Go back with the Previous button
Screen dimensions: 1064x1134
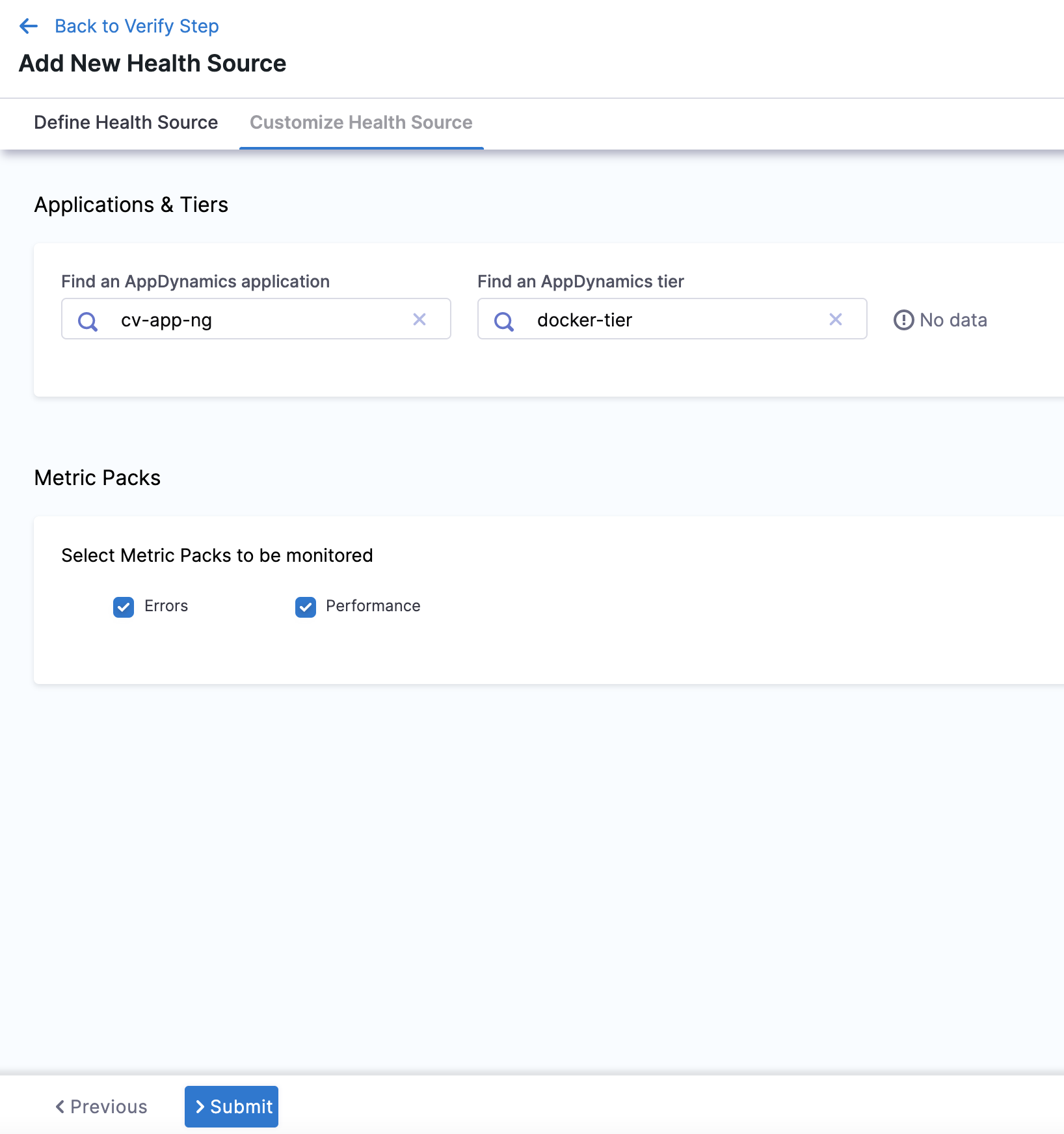coord(101,1107)
